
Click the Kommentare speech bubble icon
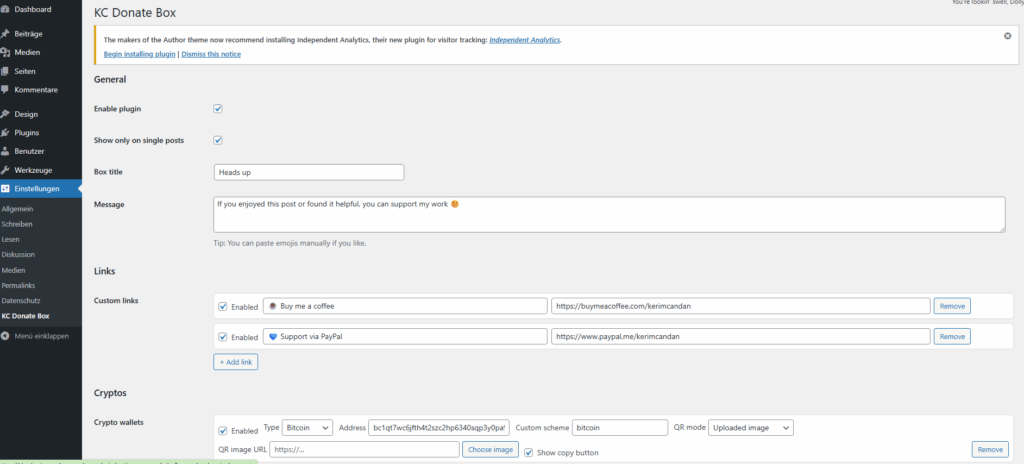pos(6,90)
